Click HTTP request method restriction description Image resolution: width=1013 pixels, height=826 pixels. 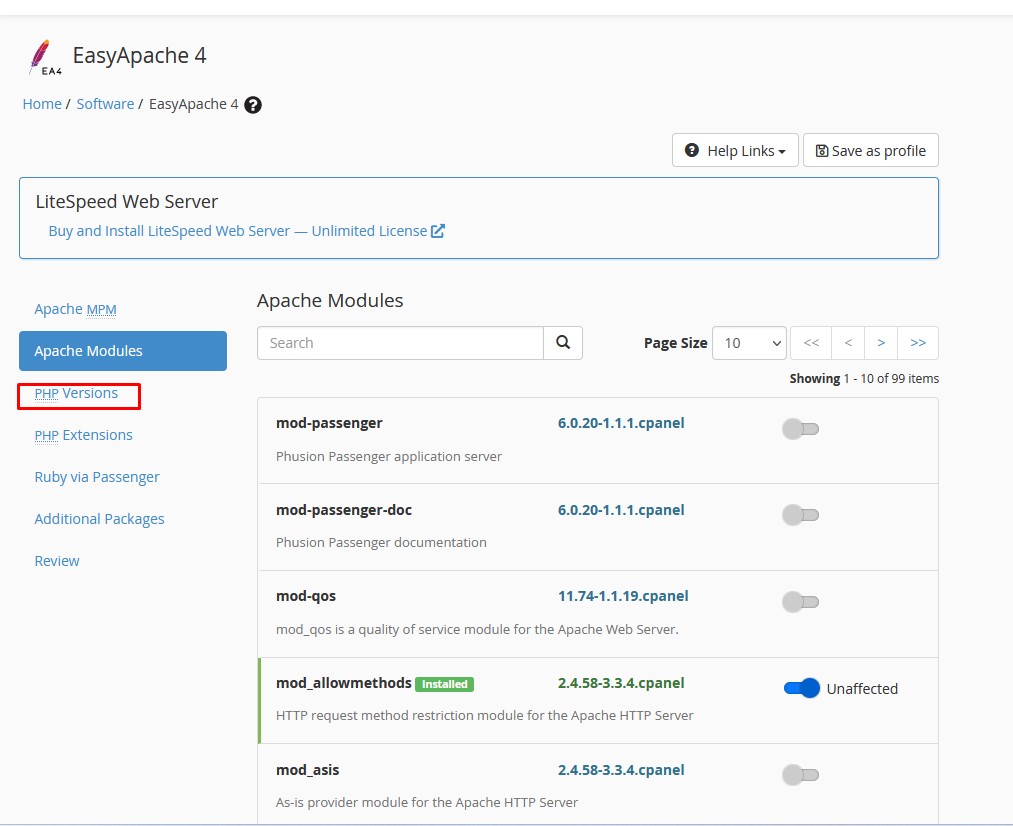(x=485, y=716)
